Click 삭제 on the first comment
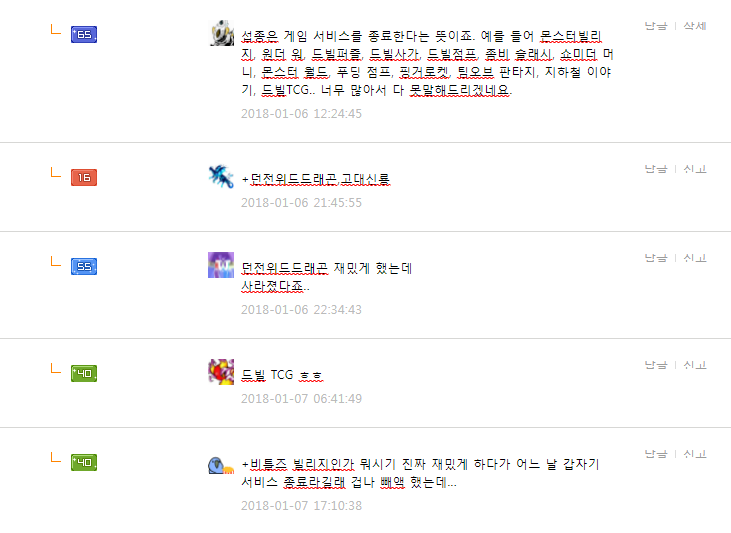 (x=695, y=26)
